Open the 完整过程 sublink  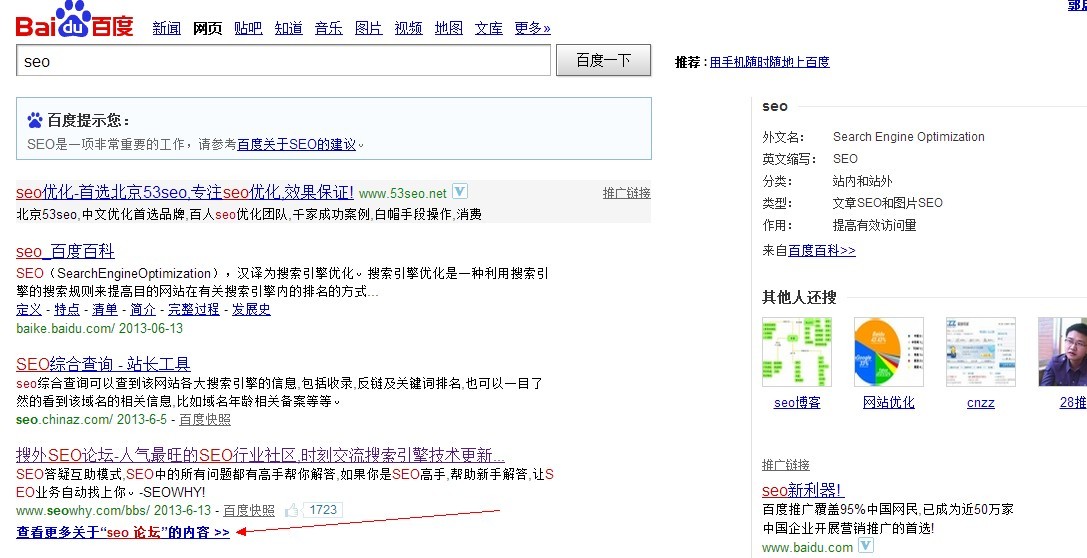(x=194, y=309)
